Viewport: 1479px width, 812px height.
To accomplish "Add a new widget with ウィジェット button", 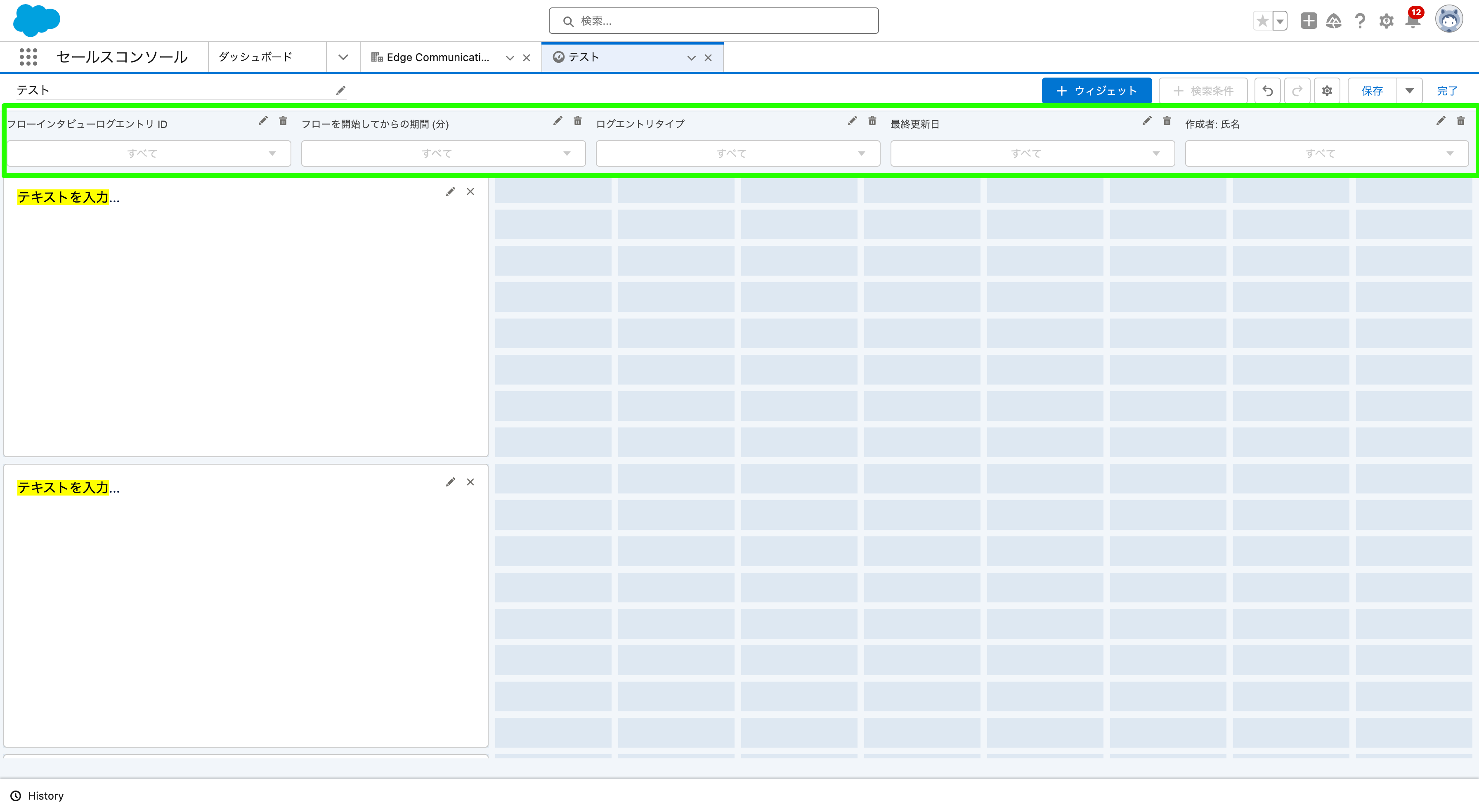I will point(1096,90).
